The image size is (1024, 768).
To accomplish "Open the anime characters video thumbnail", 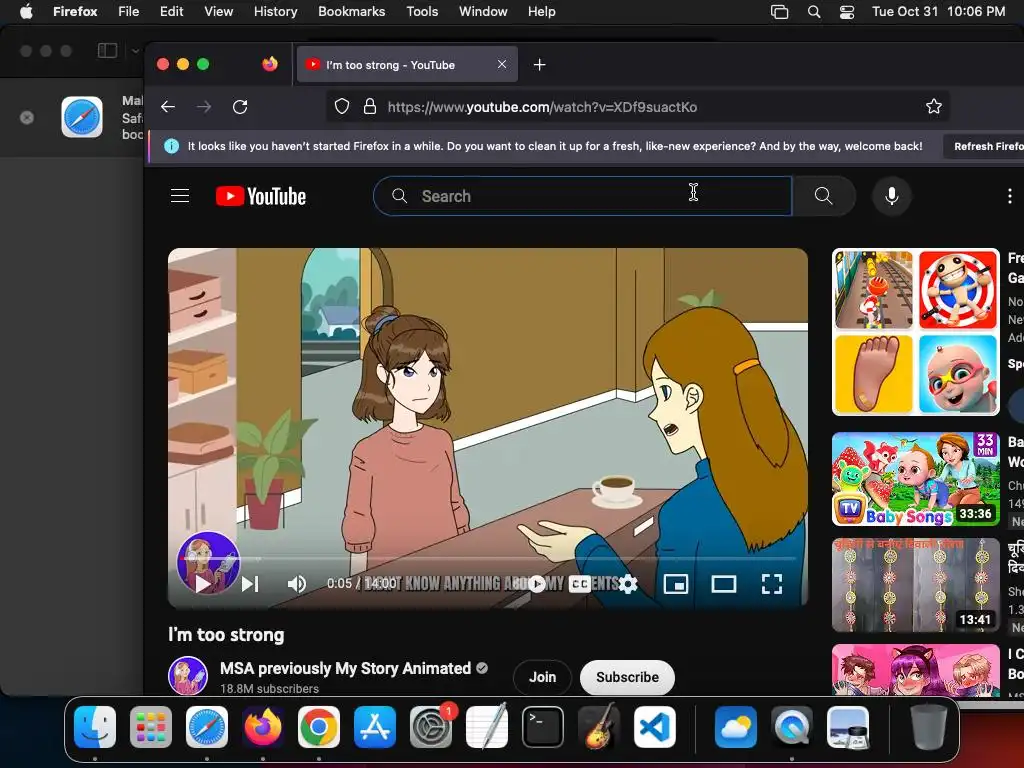I will 916,670.
